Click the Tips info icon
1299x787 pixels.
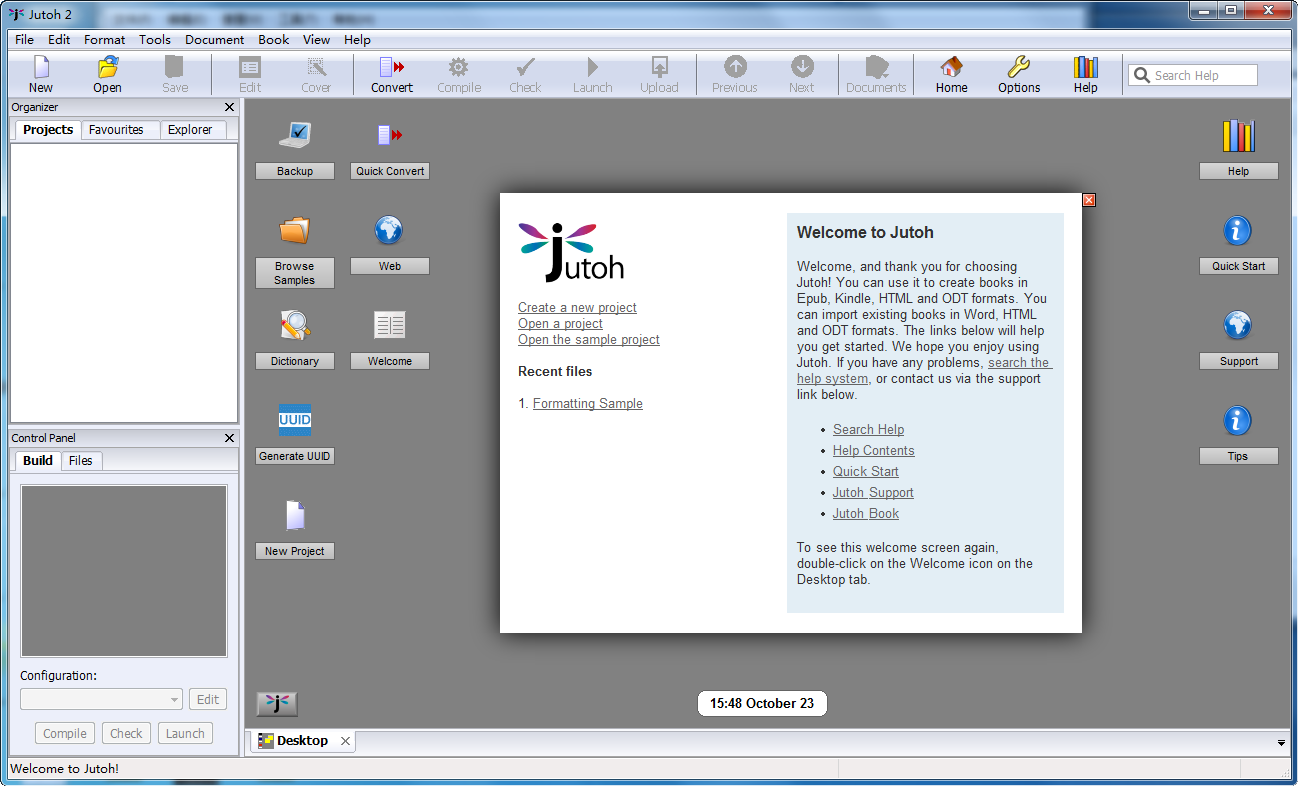[1238, 420]
